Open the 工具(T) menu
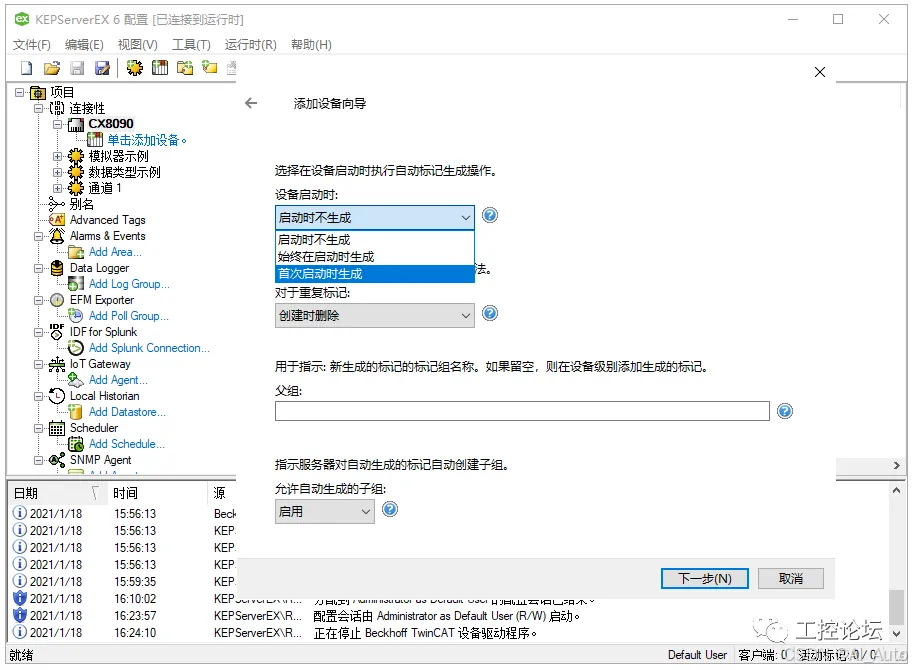 (191, 45)
